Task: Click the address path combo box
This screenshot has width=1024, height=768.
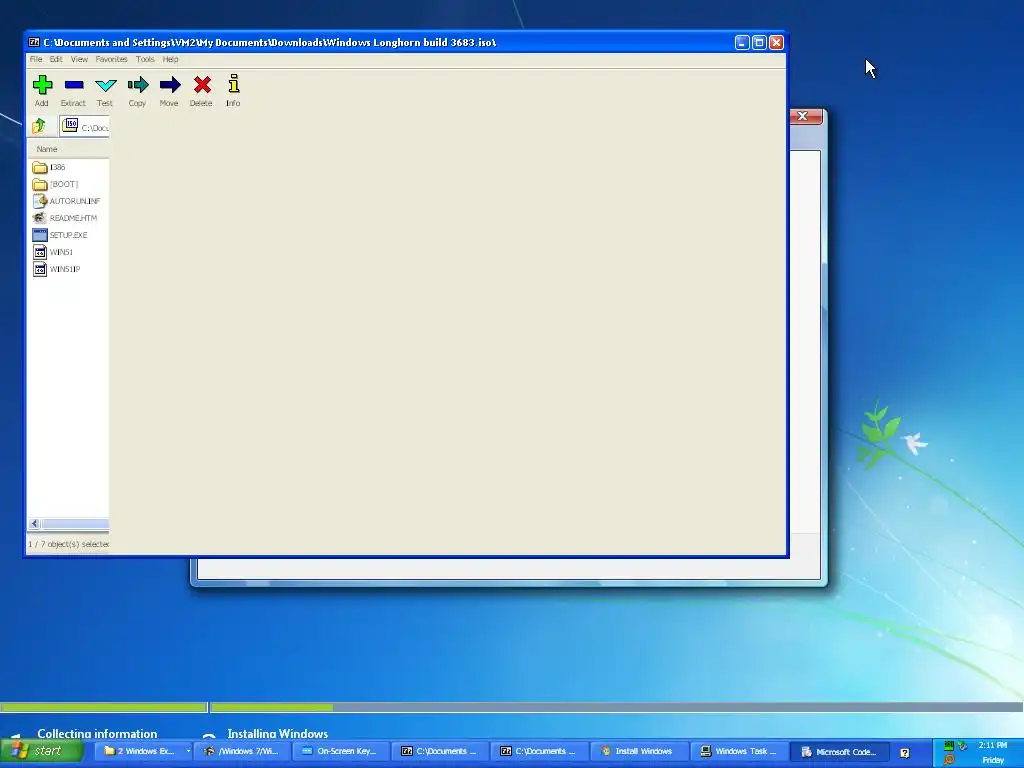Action: [85, 126]
